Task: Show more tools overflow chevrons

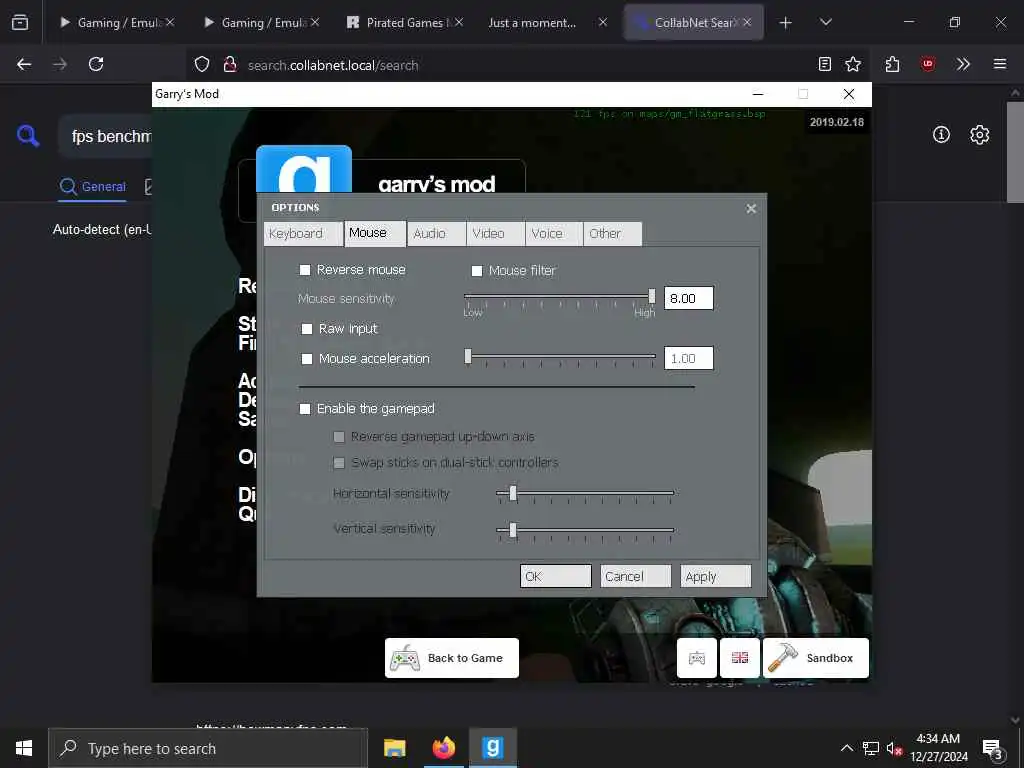Action: (x=963, y=64)
